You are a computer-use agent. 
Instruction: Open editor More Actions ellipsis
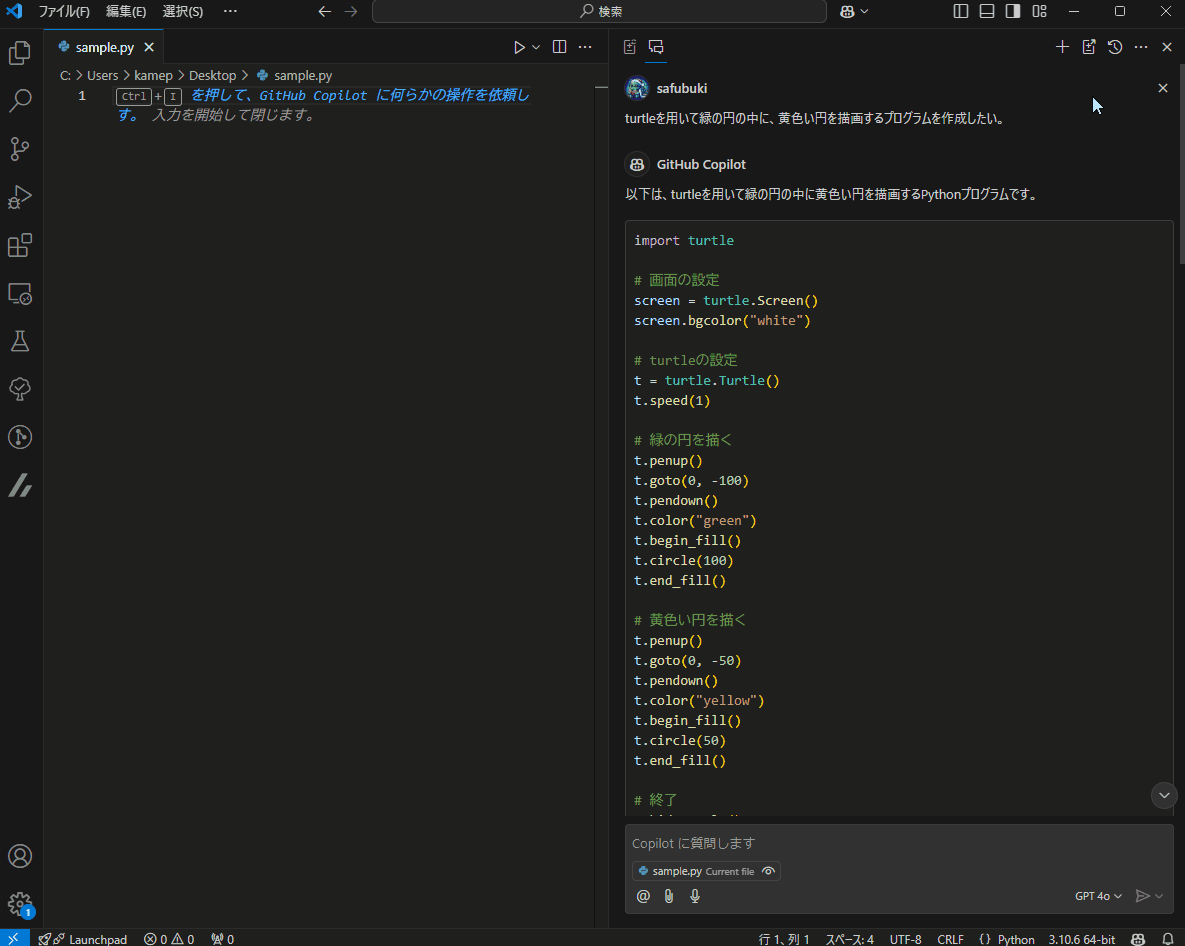(585, 47)
